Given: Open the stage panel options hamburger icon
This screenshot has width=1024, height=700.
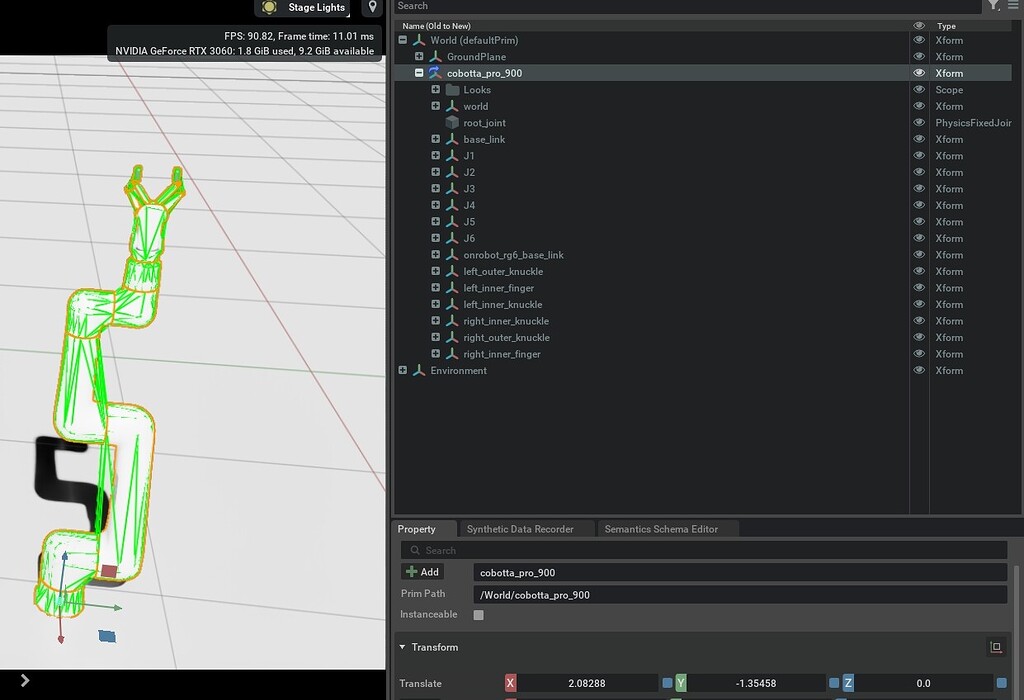Looking at the screenshot, I should tap(1013, 6).
